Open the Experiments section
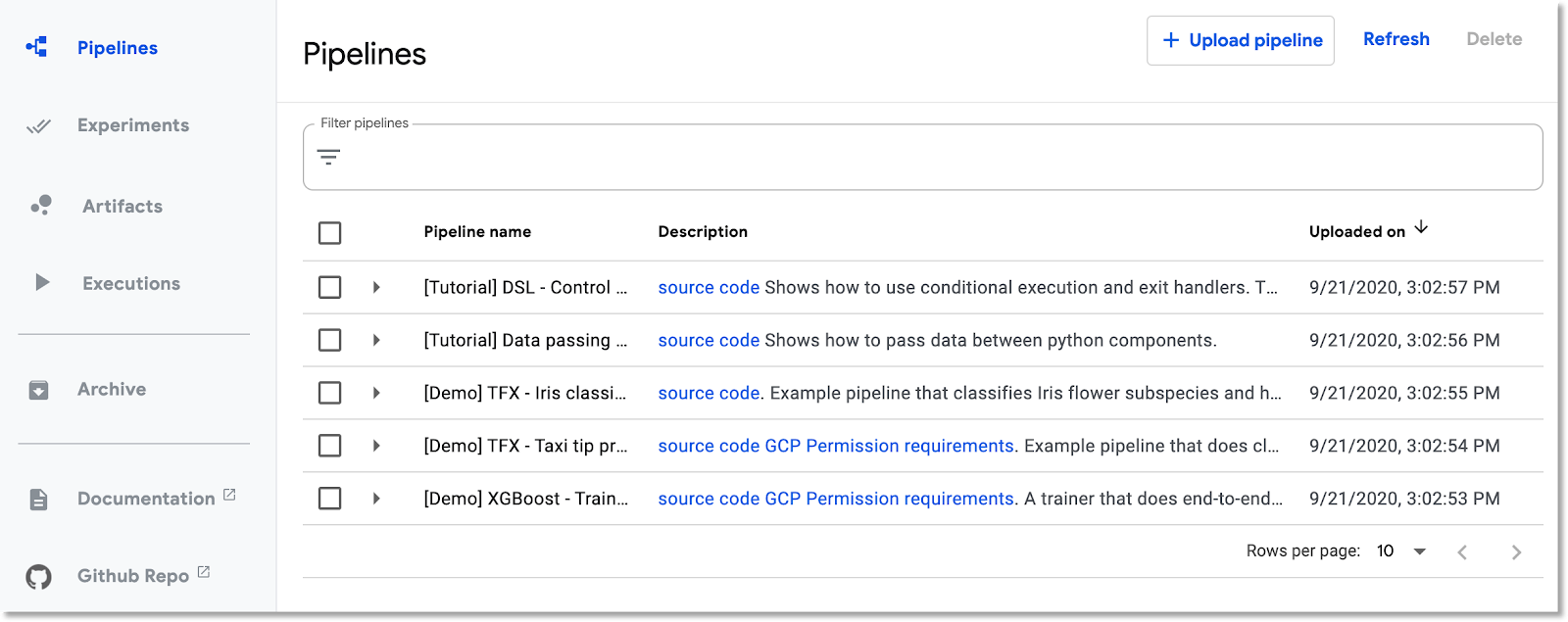 [x=133, y=125]
